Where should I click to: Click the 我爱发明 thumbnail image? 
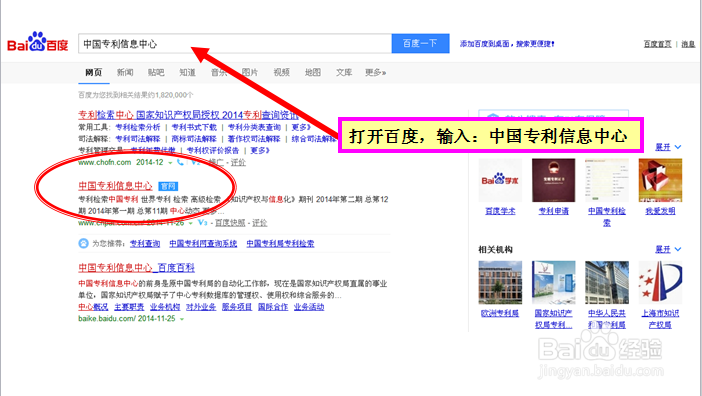(x=660, y=180)
